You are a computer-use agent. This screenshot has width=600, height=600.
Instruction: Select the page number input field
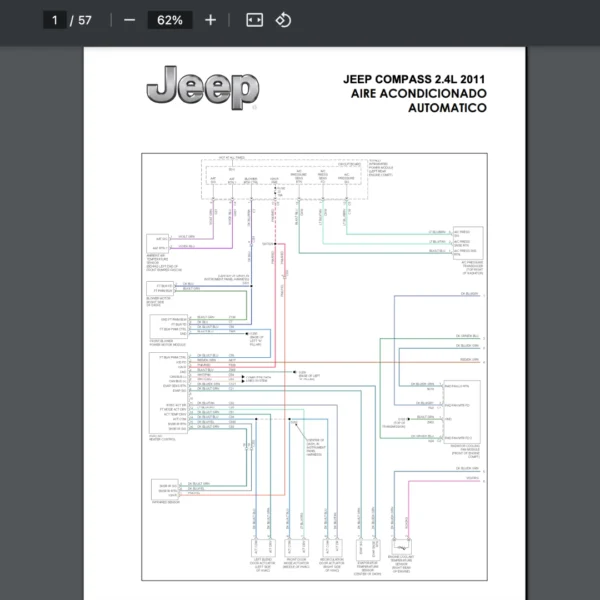pos(55,20)
